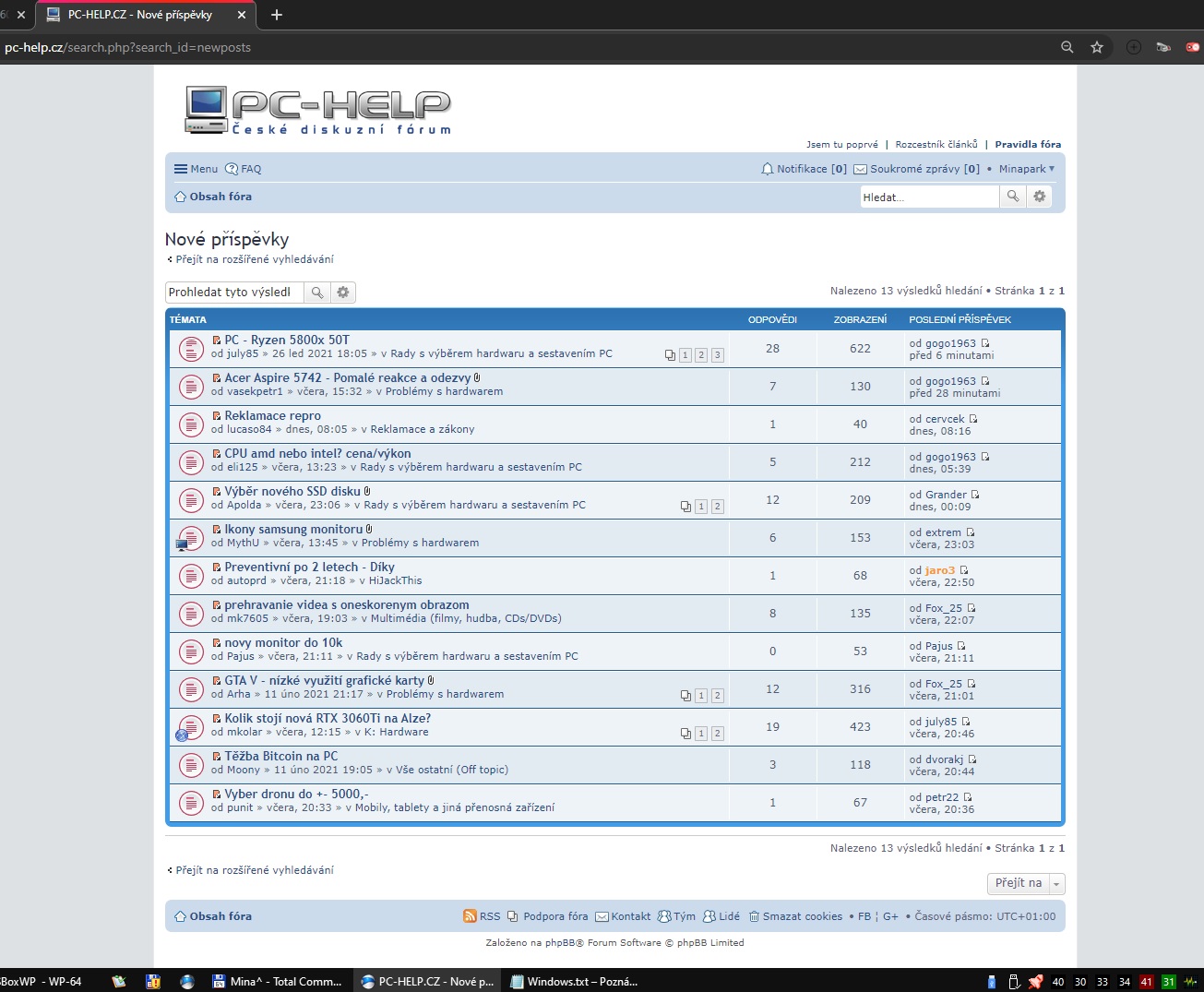Open the FAQ menu item
The height and width of the screenshot is (992, 1204).
pos(244,169)
